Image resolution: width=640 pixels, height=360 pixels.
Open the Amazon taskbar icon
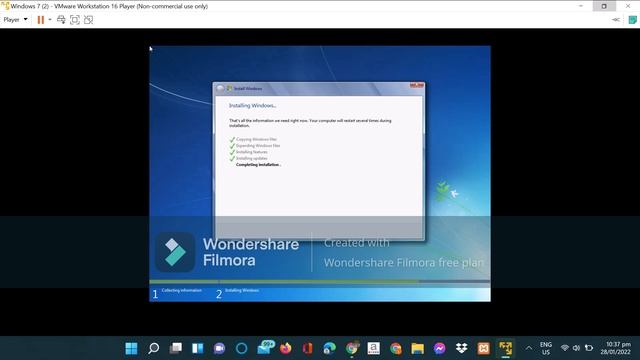[x=373, y=348]
